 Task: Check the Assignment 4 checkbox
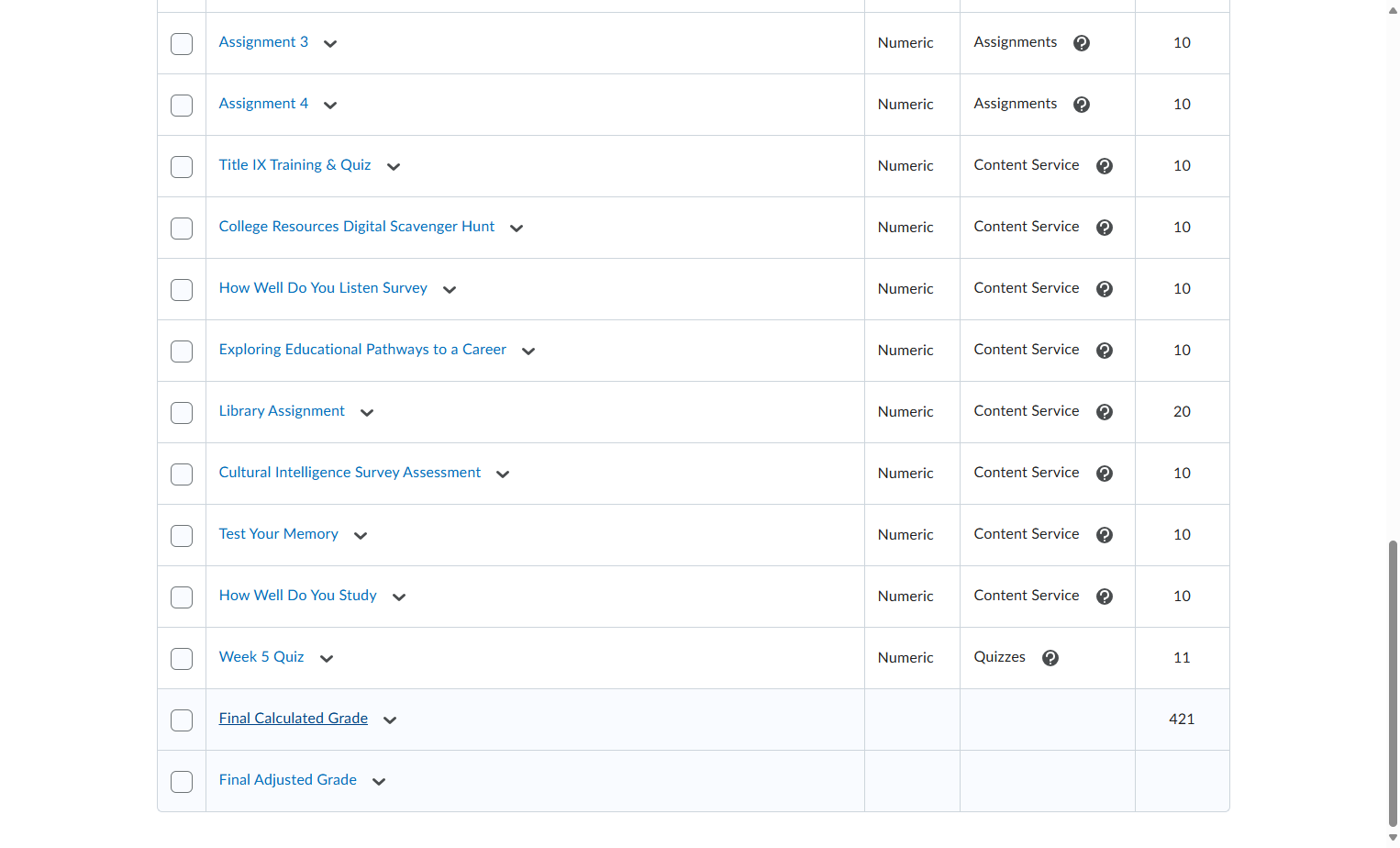[182, 106]
